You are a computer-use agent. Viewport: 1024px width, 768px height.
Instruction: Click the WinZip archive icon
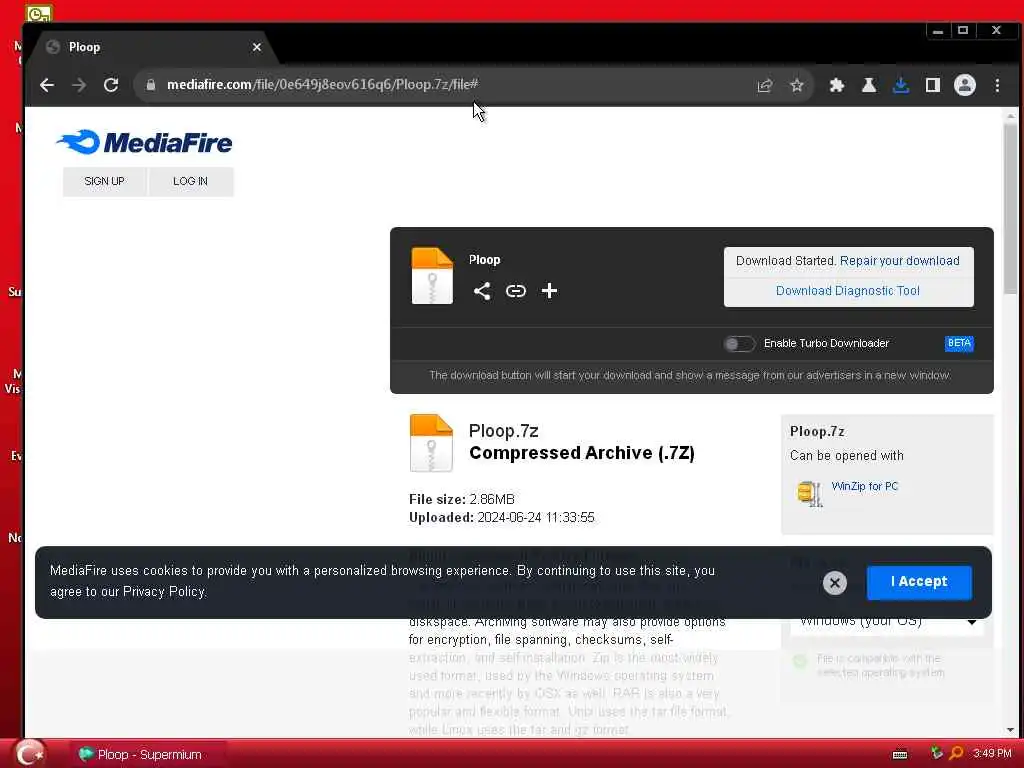pyautogui.click(x=810, y=493)
